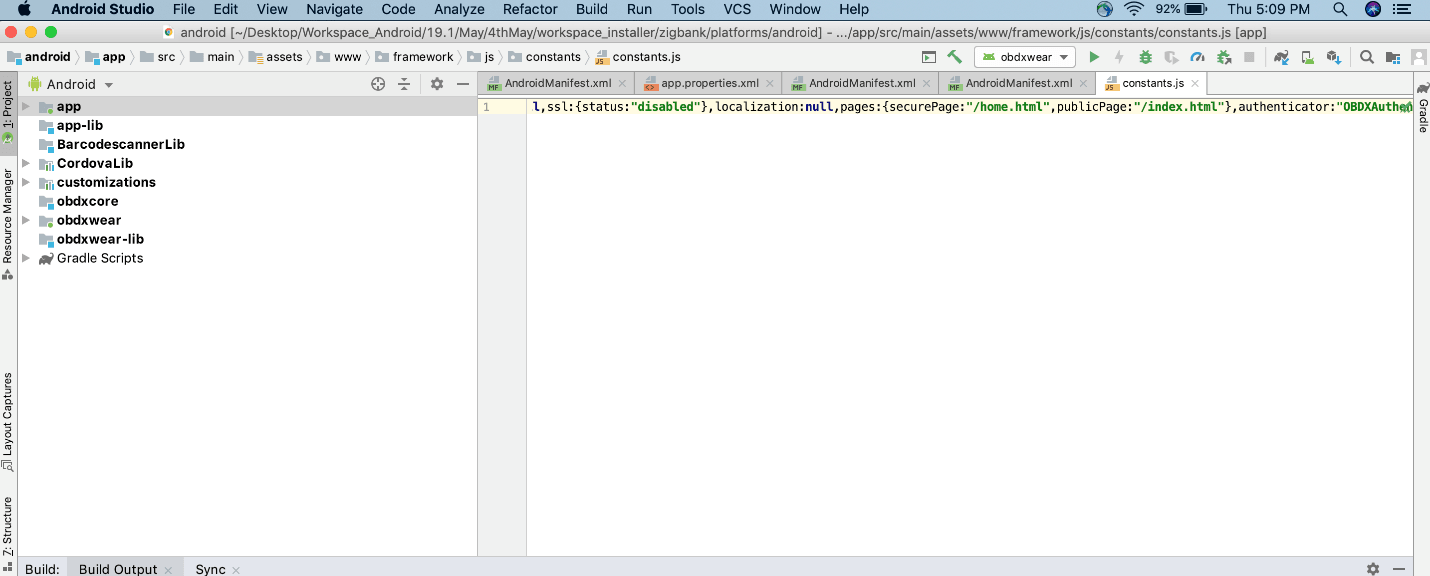This screenshot has height=576, width=1430.
Task: Click the Make Project hammer icon
Action: pyautogui.click(x=954, y=57)
